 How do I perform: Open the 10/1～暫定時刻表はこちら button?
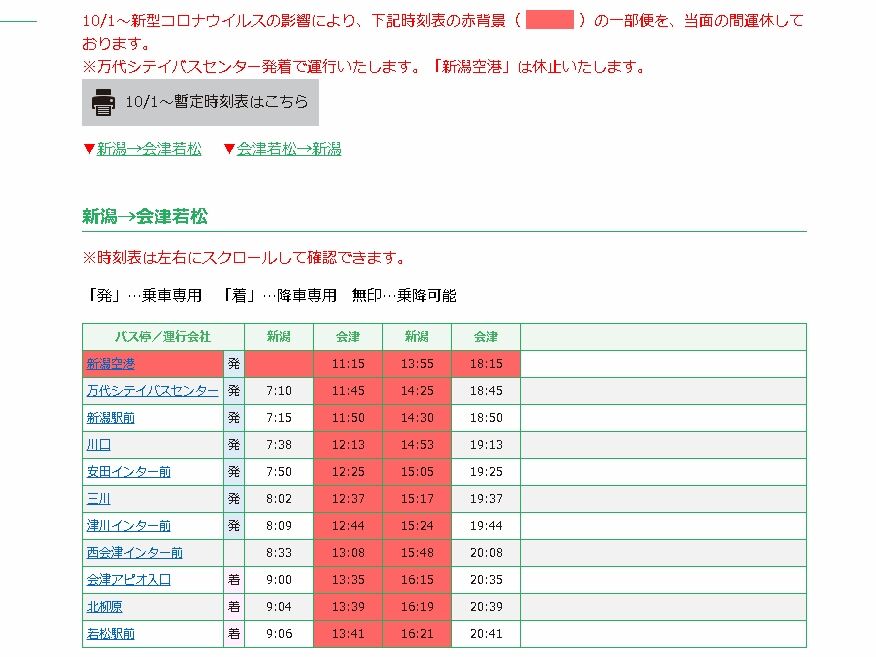pyautogui.click(x=201, y=102)
